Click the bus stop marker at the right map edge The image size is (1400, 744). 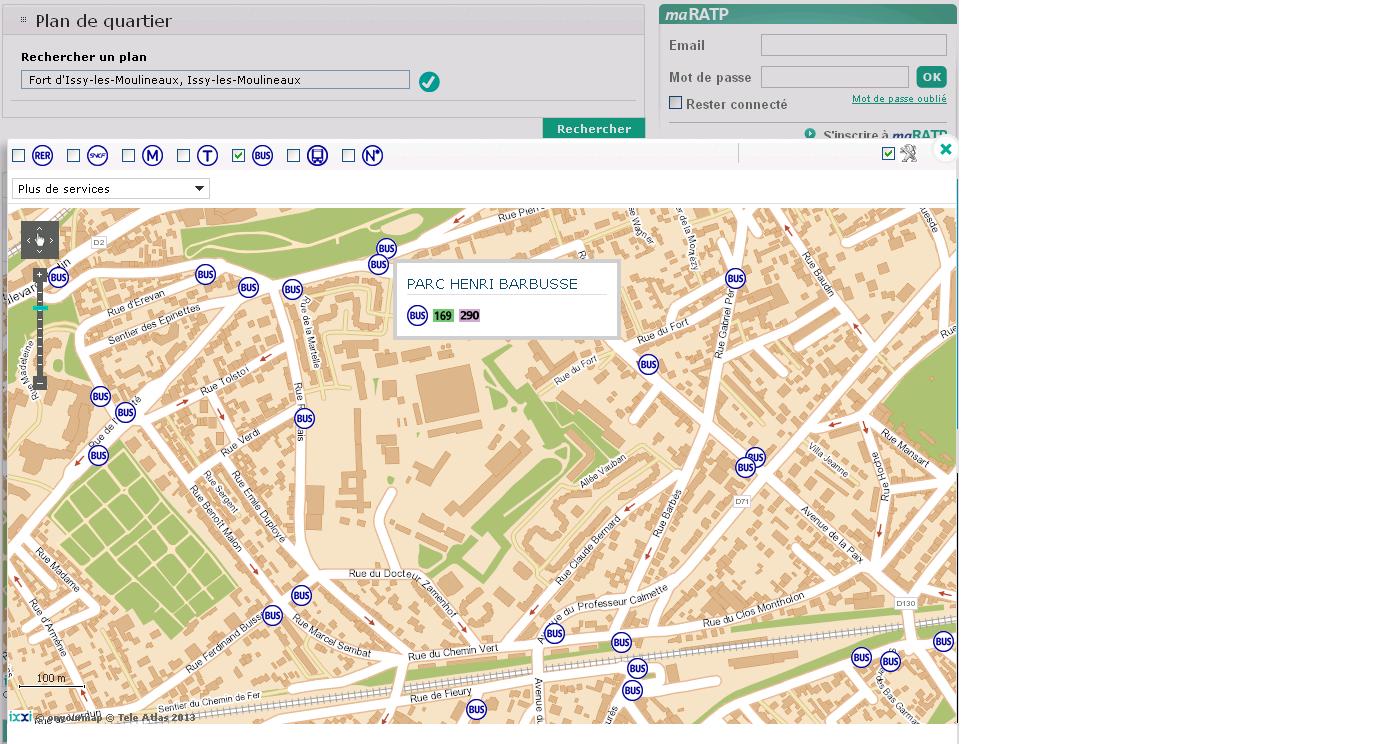point(943,641)
